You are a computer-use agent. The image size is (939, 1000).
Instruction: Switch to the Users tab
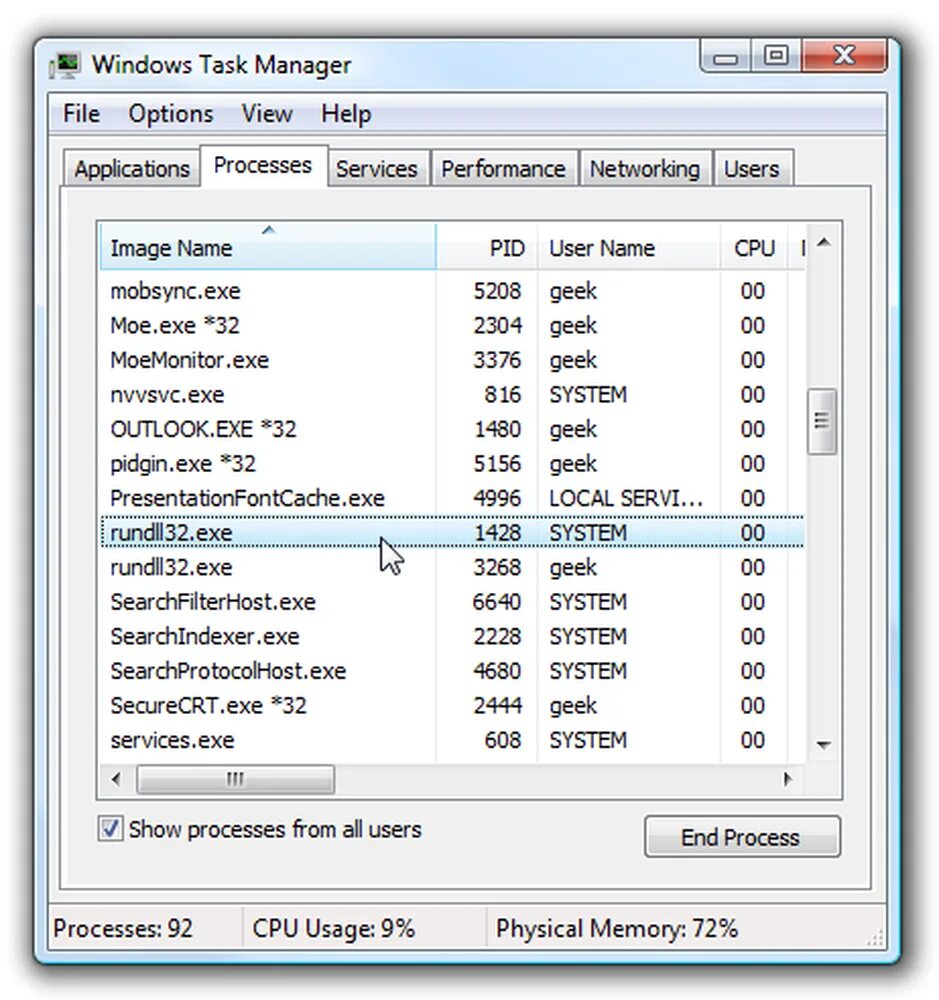point(751,168)
